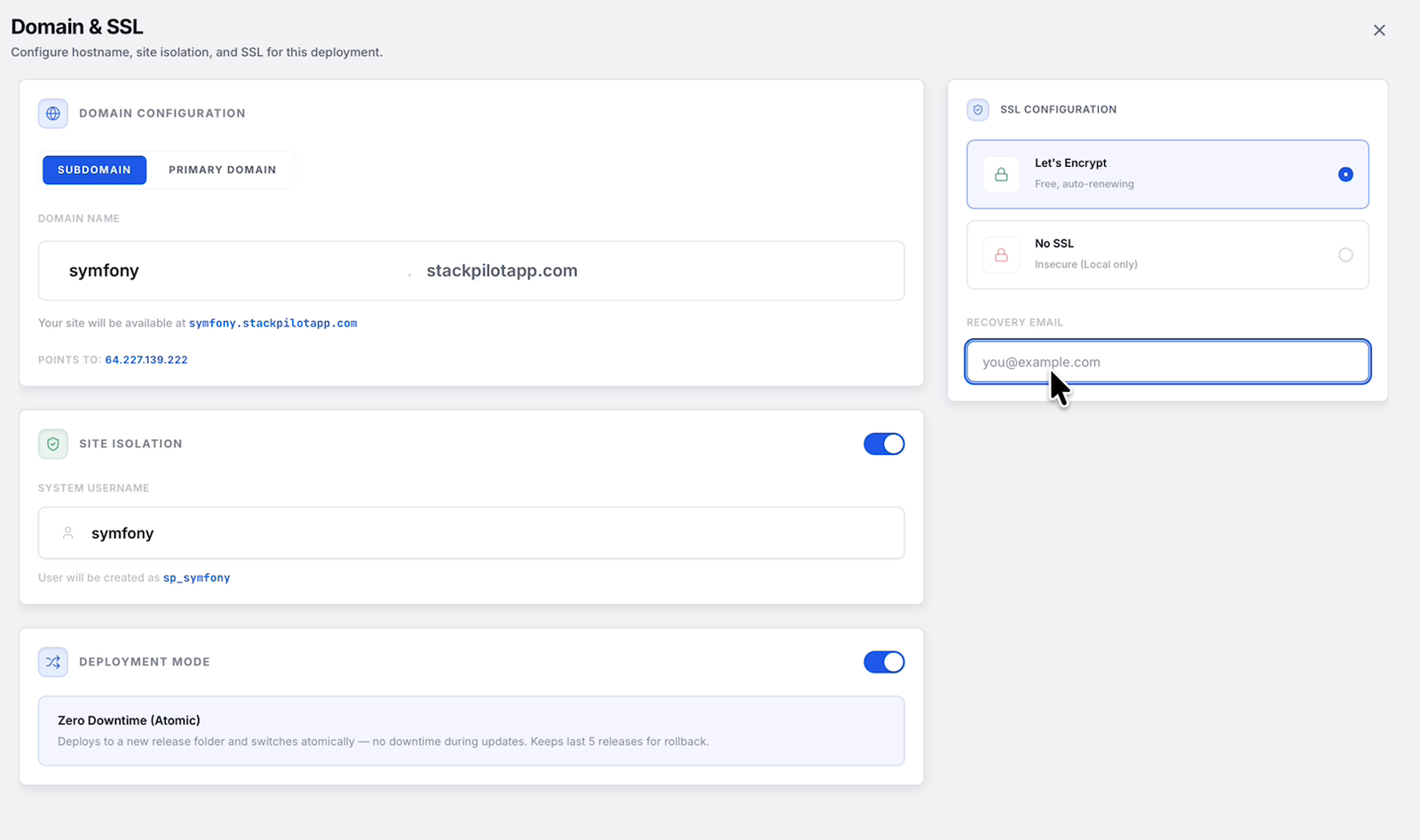Switch to the Subdomain tab
1420x840 pixels.
click(x=94, y=169)
